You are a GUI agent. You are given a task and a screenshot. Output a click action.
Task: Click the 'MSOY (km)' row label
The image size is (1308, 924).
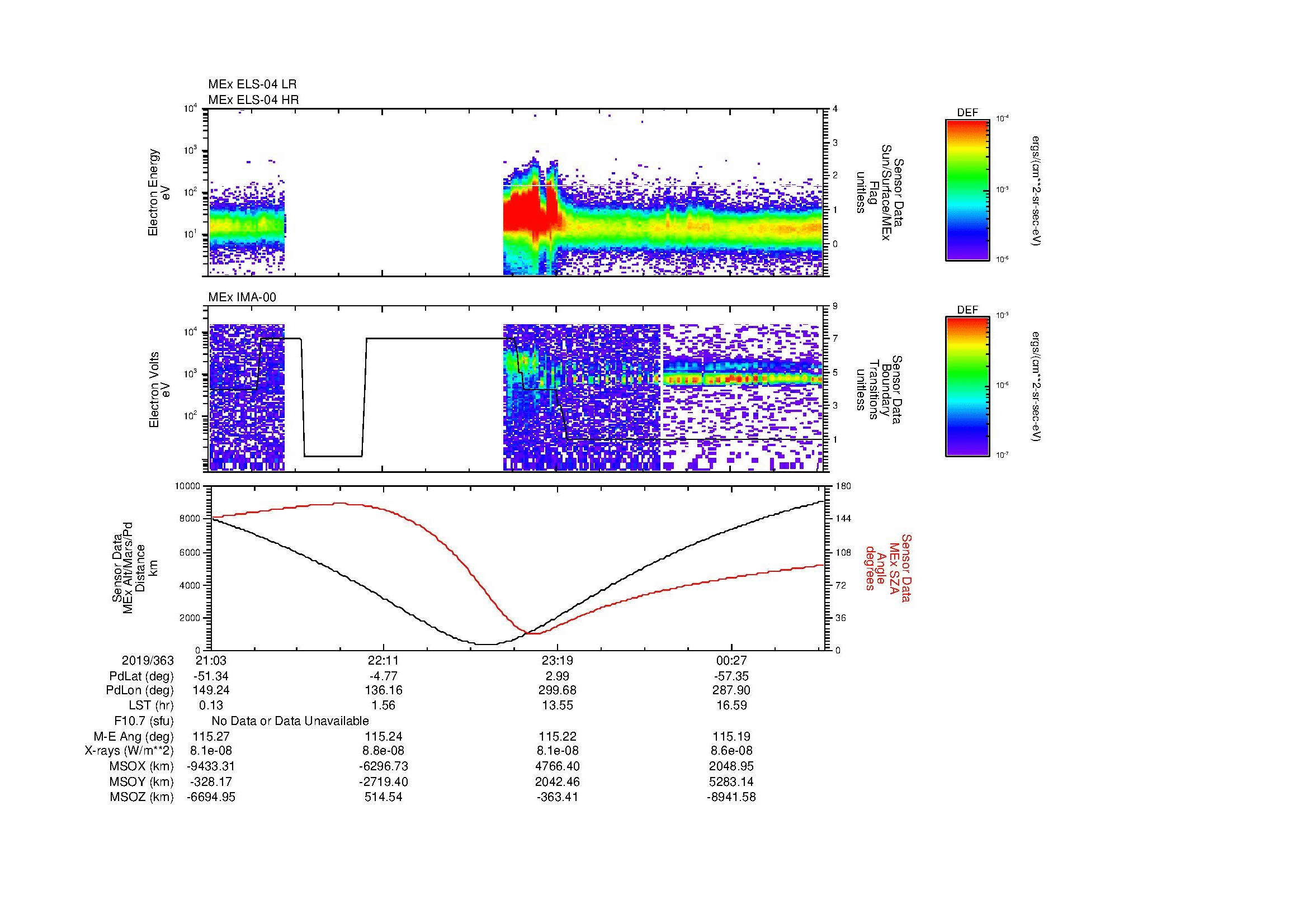coord(142,782)
